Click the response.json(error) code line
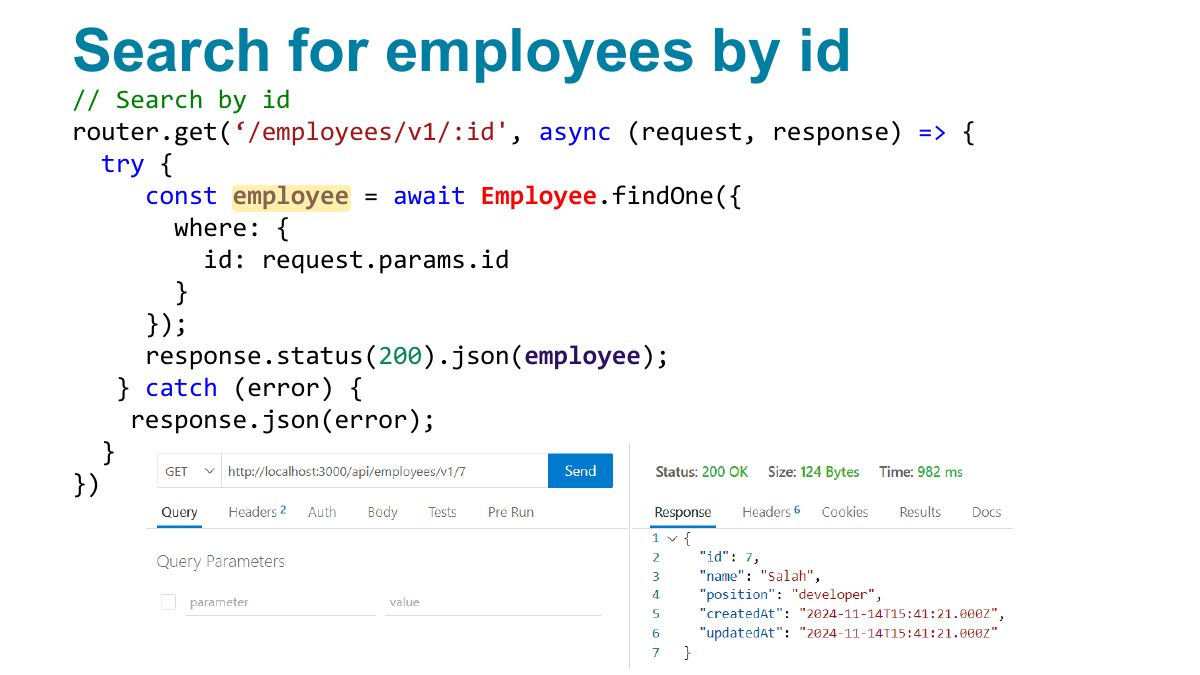The width and height of the screenshot is (1200, 675). coord(283,421)
